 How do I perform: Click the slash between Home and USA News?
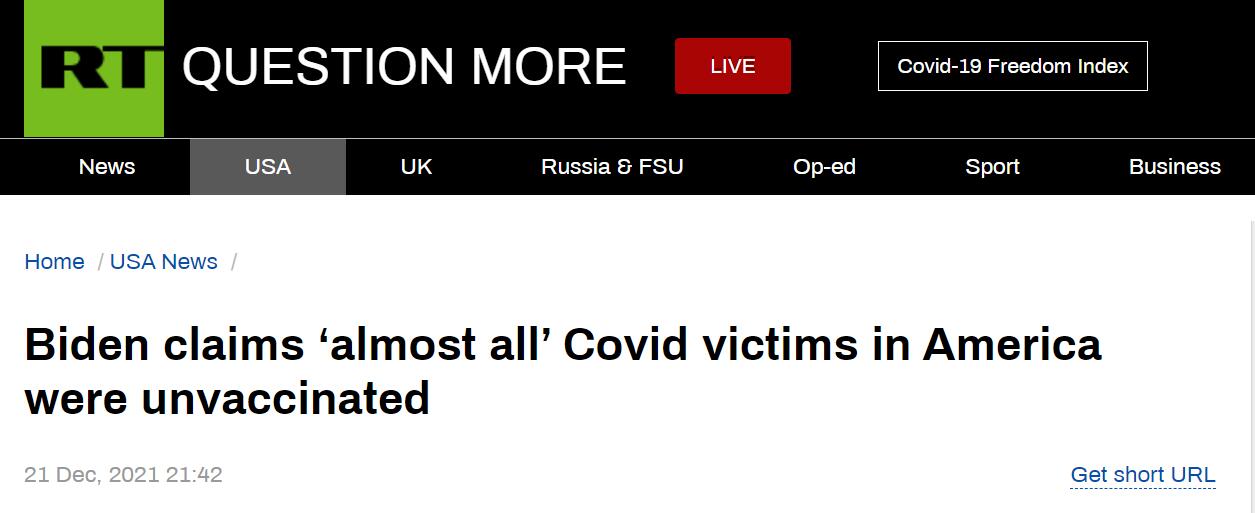click(x=101, y=263)
